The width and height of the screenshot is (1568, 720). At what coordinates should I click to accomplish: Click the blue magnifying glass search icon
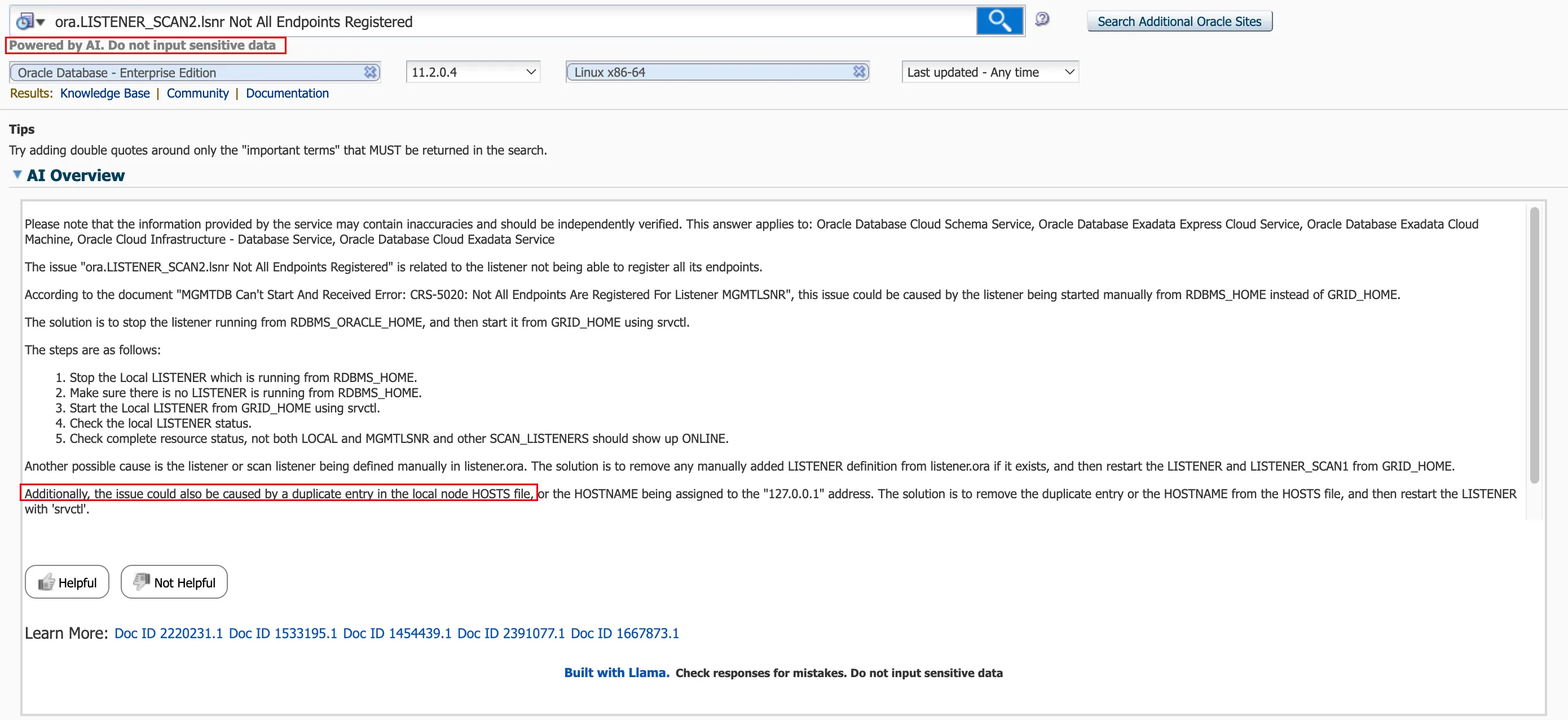coord(999,20)
